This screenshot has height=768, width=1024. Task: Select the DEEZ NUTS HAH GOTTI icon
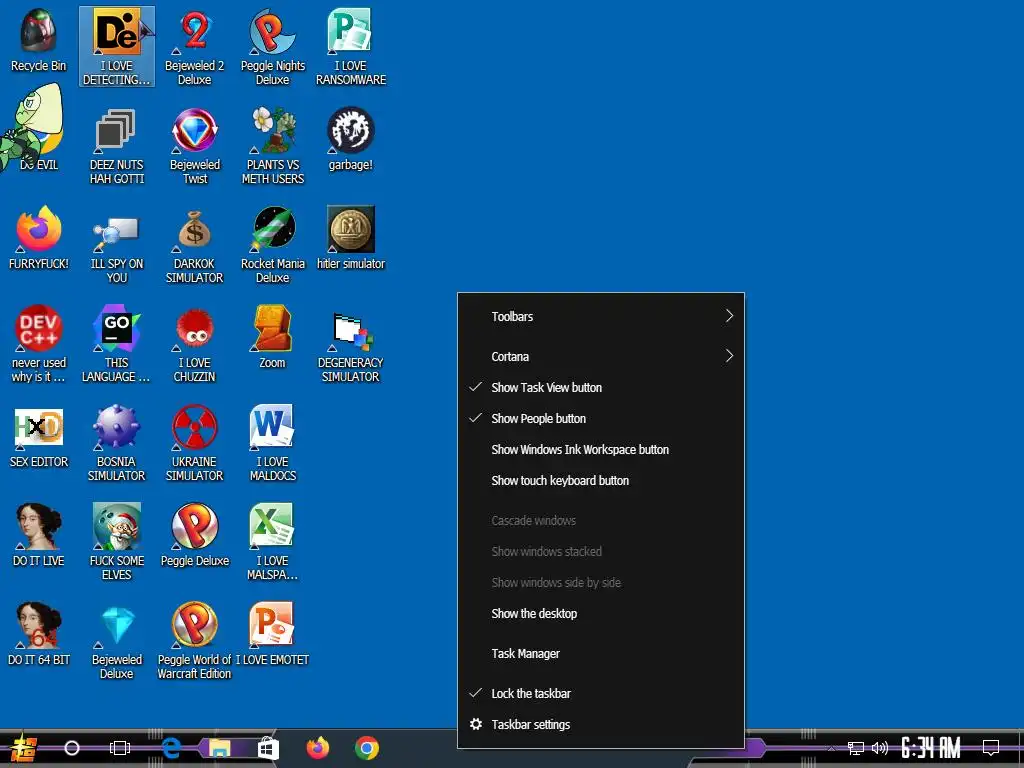(116, 146)
